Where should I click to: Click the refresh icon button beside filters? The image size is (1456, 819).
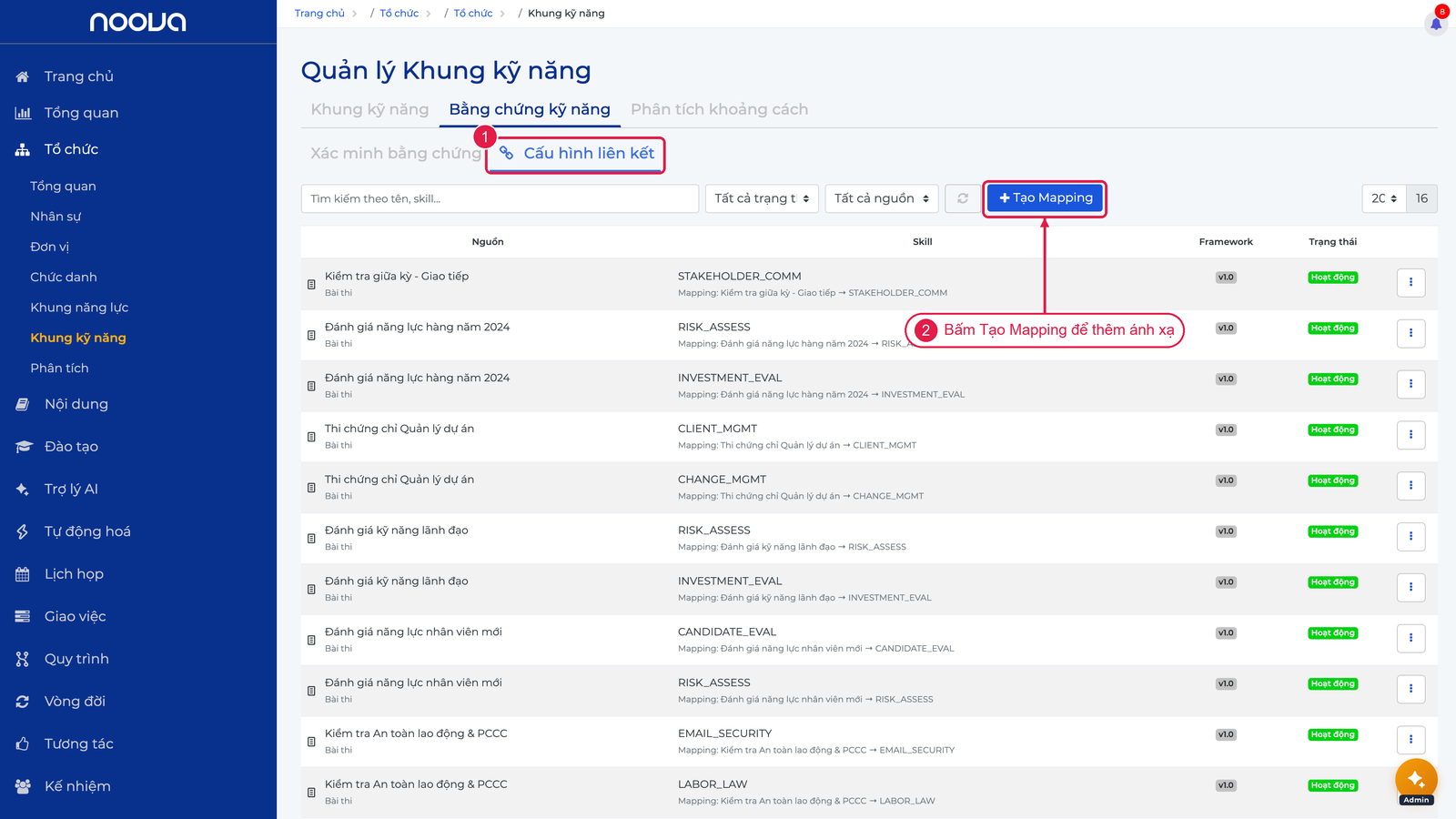click(x=963, y=198)
